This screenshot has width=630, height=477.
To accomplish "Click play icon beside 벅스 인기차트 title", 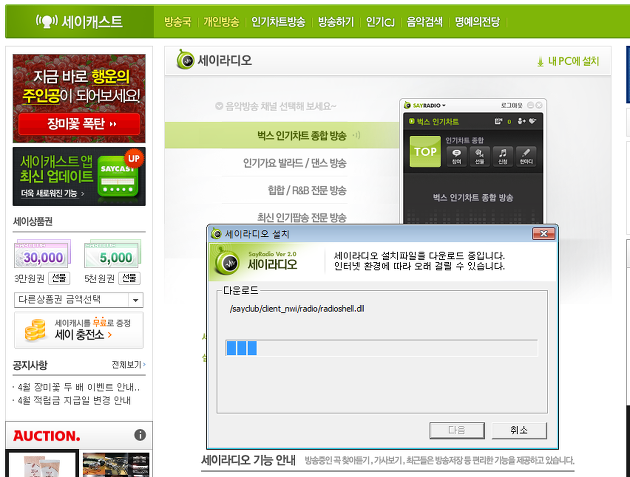I will [x=411, y=121].
